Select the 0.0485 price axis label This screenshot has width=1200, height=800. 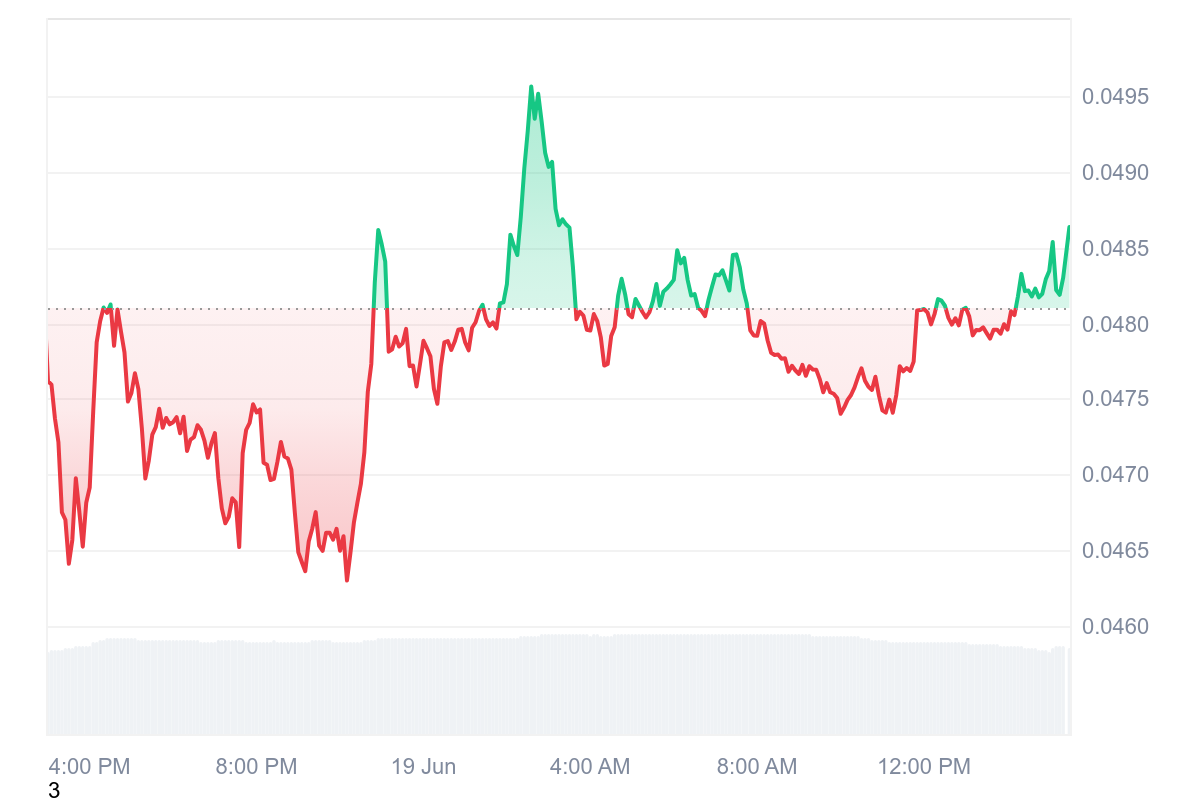1115,248
